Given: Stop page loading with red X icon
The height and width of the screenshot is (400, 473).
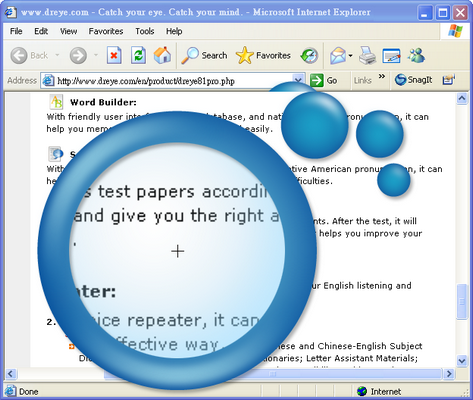Looking at the screenshot, I should click(x=114, y=55).
